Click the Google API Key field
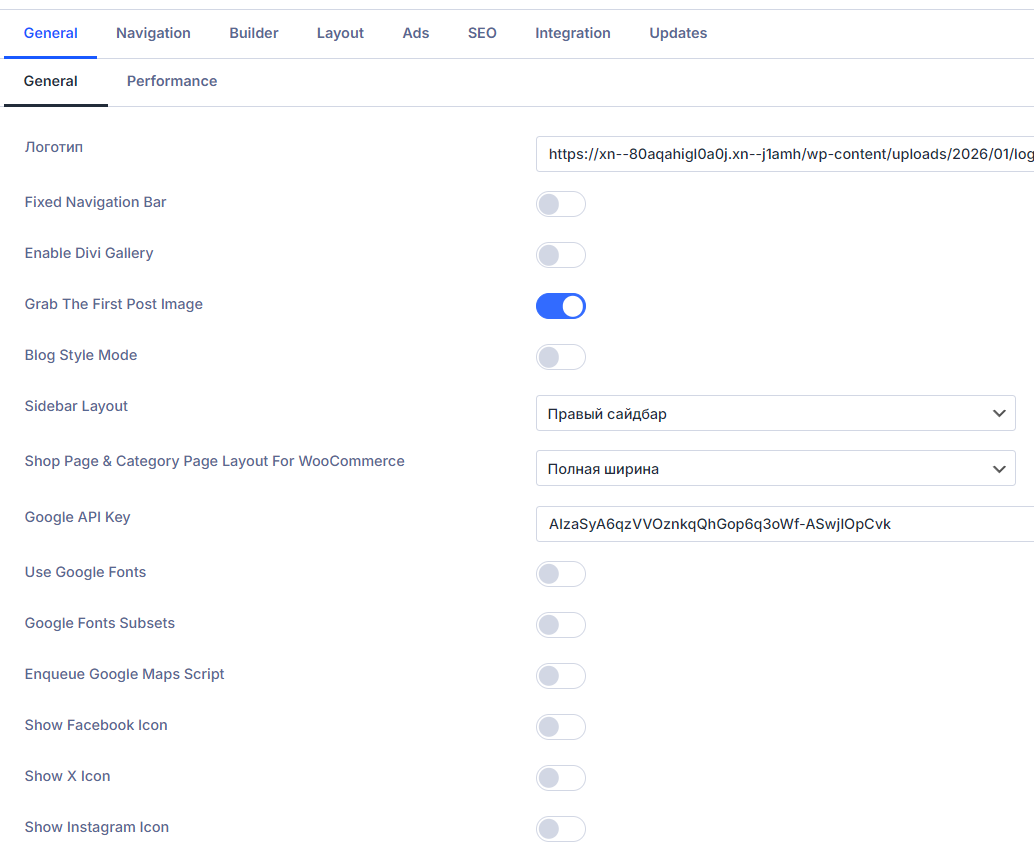 pos(785,524)
